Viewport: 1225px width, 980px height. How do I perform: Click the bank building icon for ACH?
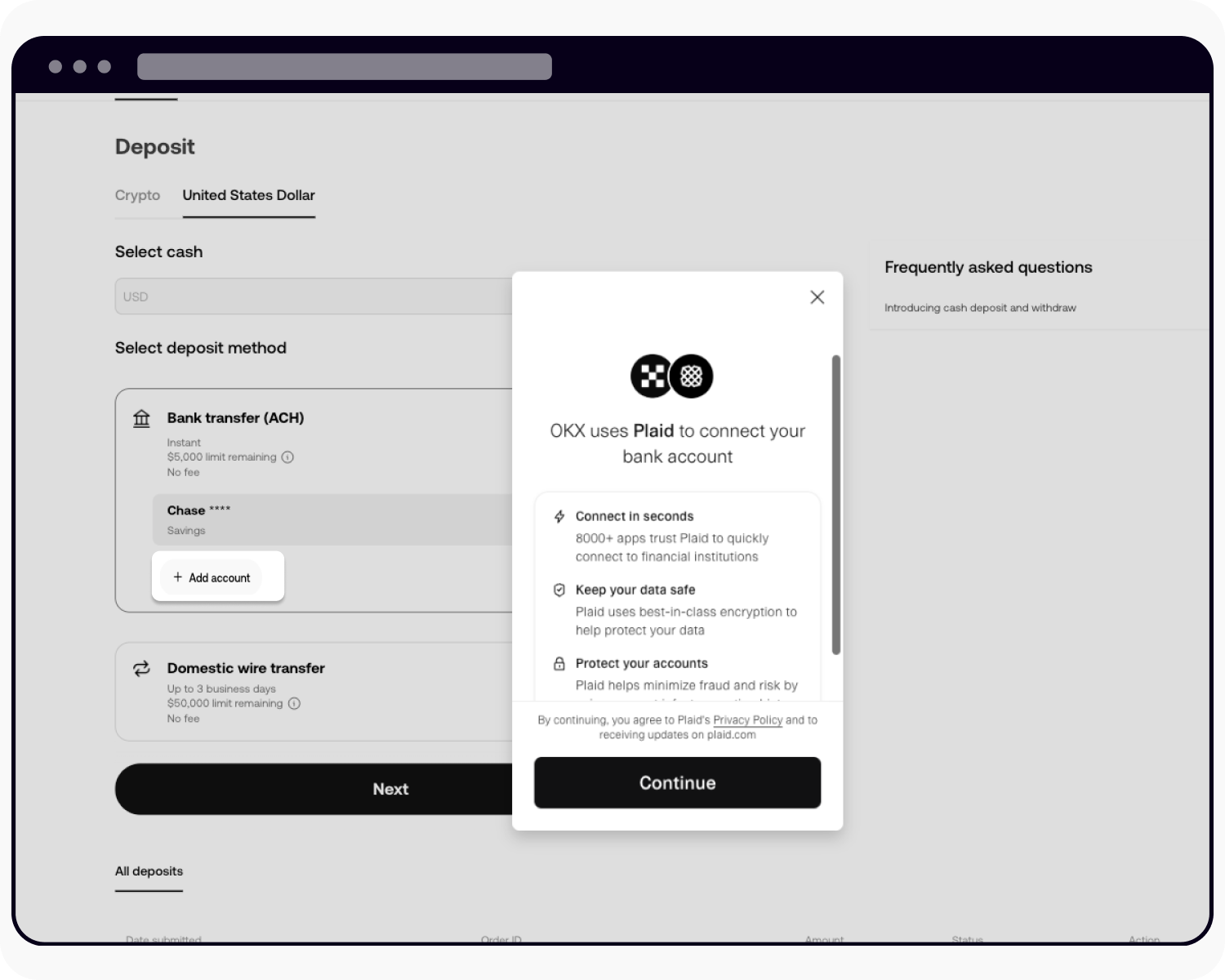[x=141, y=418]
